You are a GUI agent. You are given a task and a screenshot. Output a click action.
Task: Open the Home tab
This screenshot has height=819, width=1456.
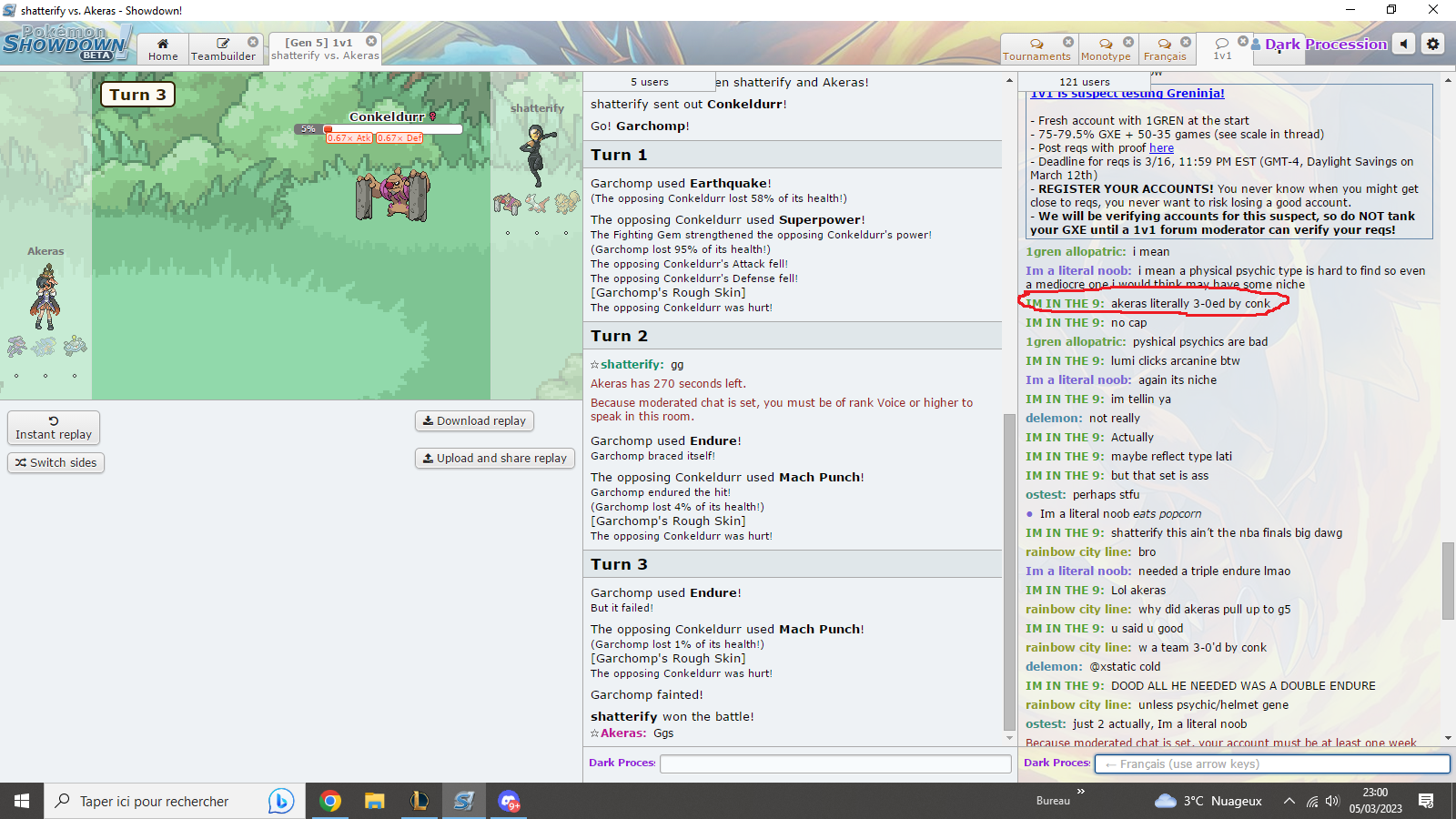point(163,49)
